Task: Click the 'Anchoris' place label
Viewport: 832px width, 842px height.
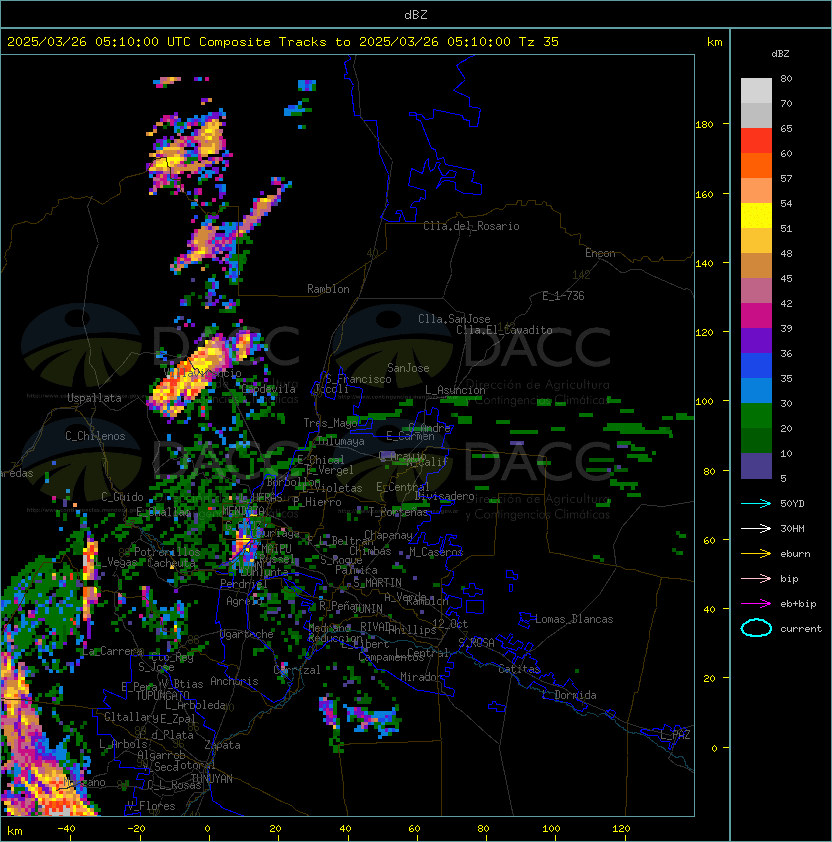Action: (x=234, y=681)
